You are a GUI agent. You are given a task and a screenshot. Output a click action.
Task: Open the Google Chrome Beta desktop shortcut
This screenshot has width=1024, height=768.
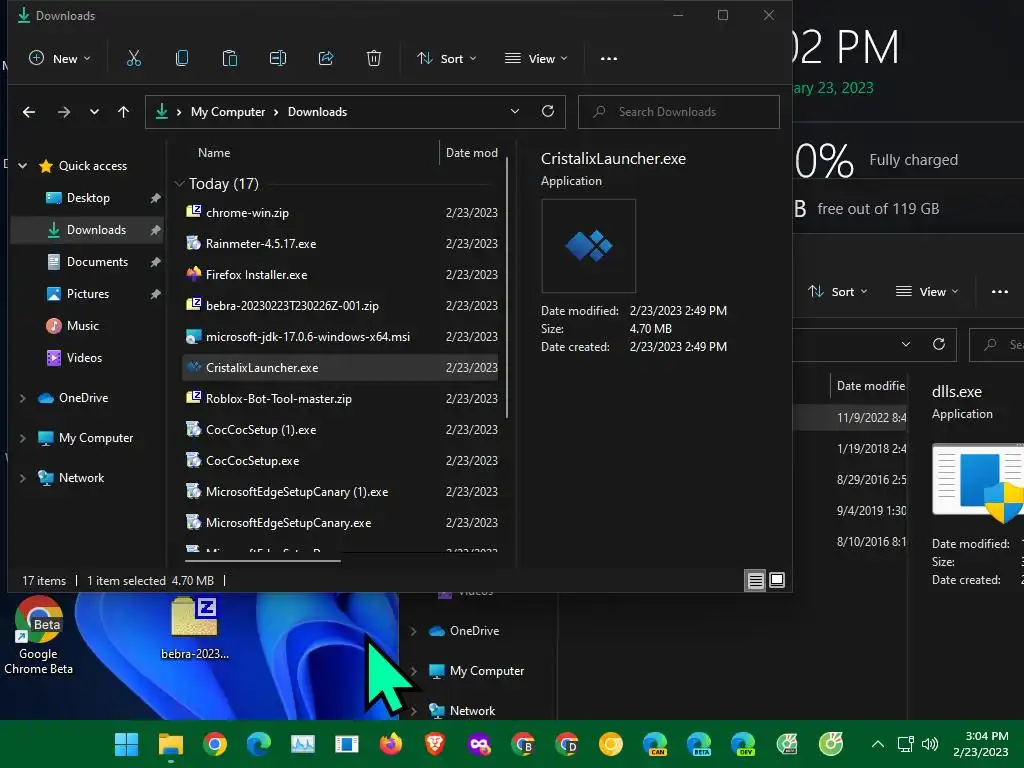(x=39, y=635)
